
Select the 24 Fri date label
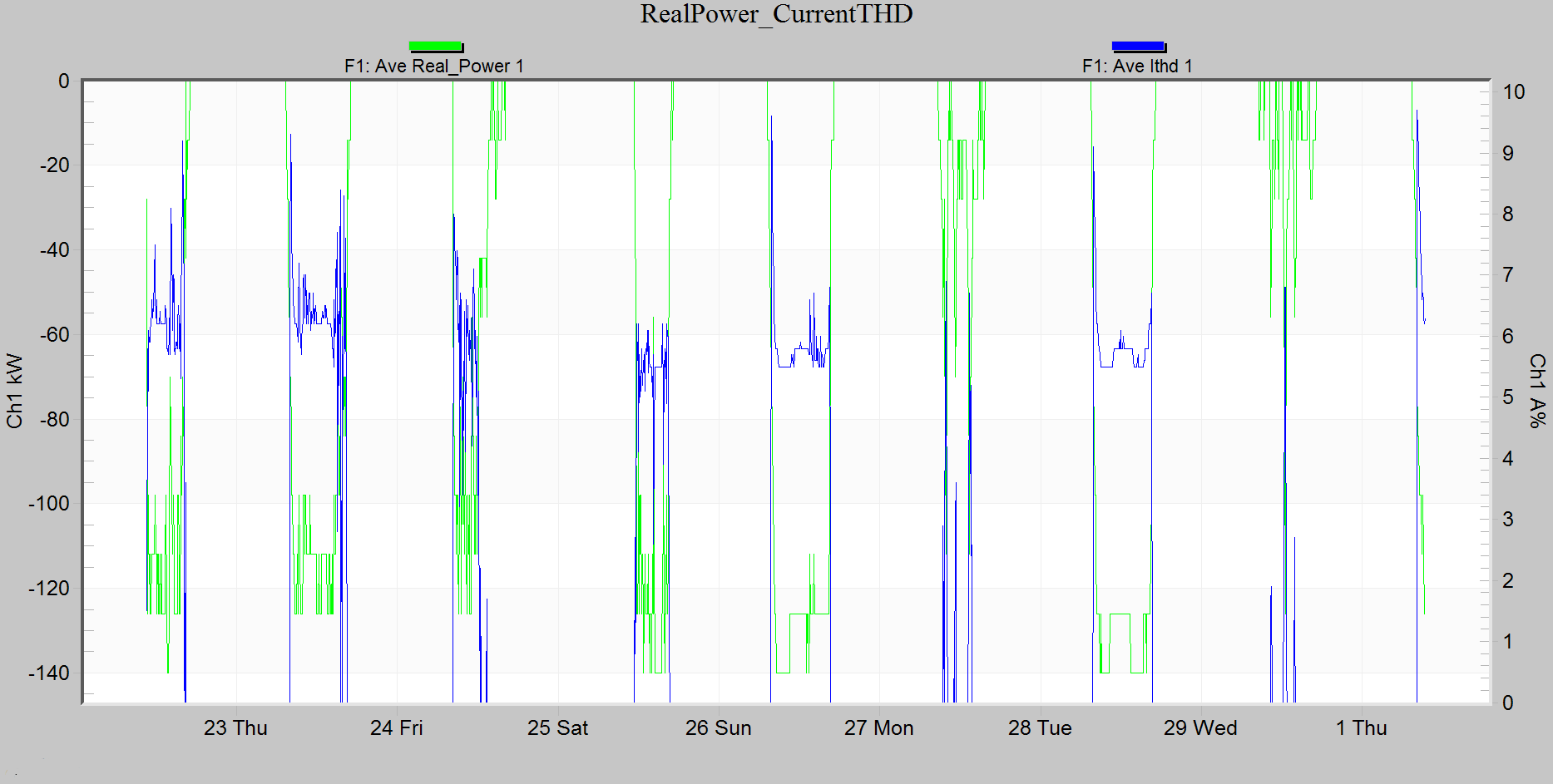tap(398, 728)
